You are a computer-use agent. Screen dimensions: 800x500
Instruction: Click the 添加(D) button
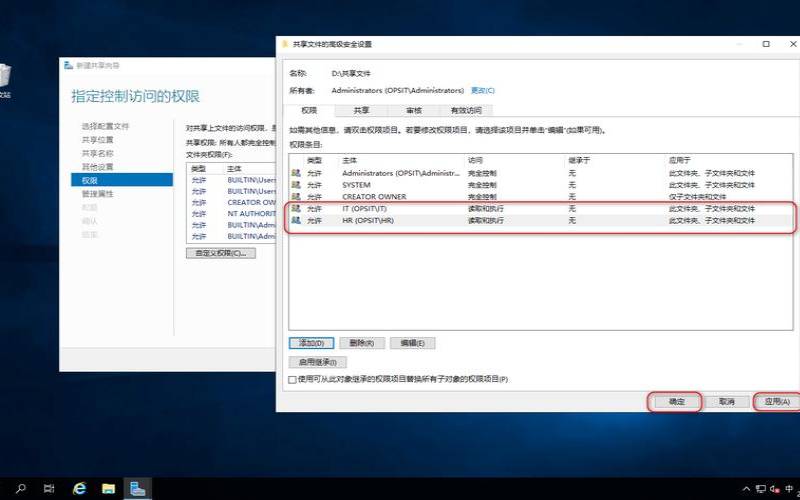click(x=311, y=343)
